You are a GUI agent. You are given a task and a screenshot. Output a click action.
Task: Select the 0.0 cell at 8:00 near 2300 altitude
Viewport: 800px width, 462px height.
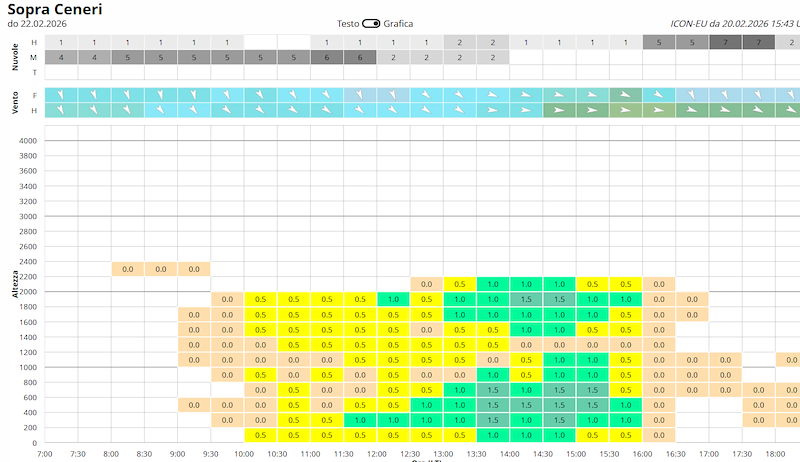pyautogui.click(x=128, y=269)
